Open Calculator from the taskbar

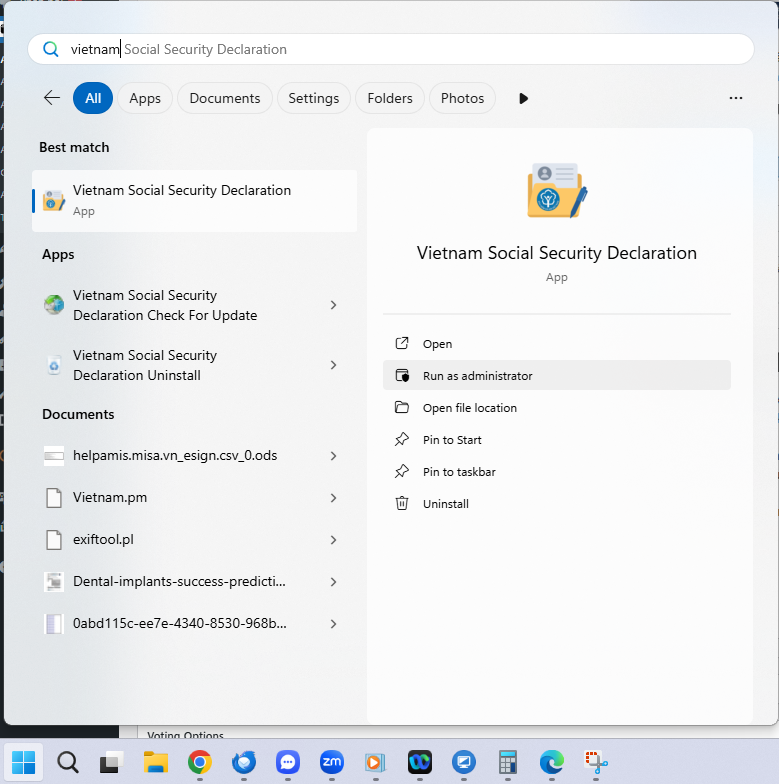click(508, 762)
